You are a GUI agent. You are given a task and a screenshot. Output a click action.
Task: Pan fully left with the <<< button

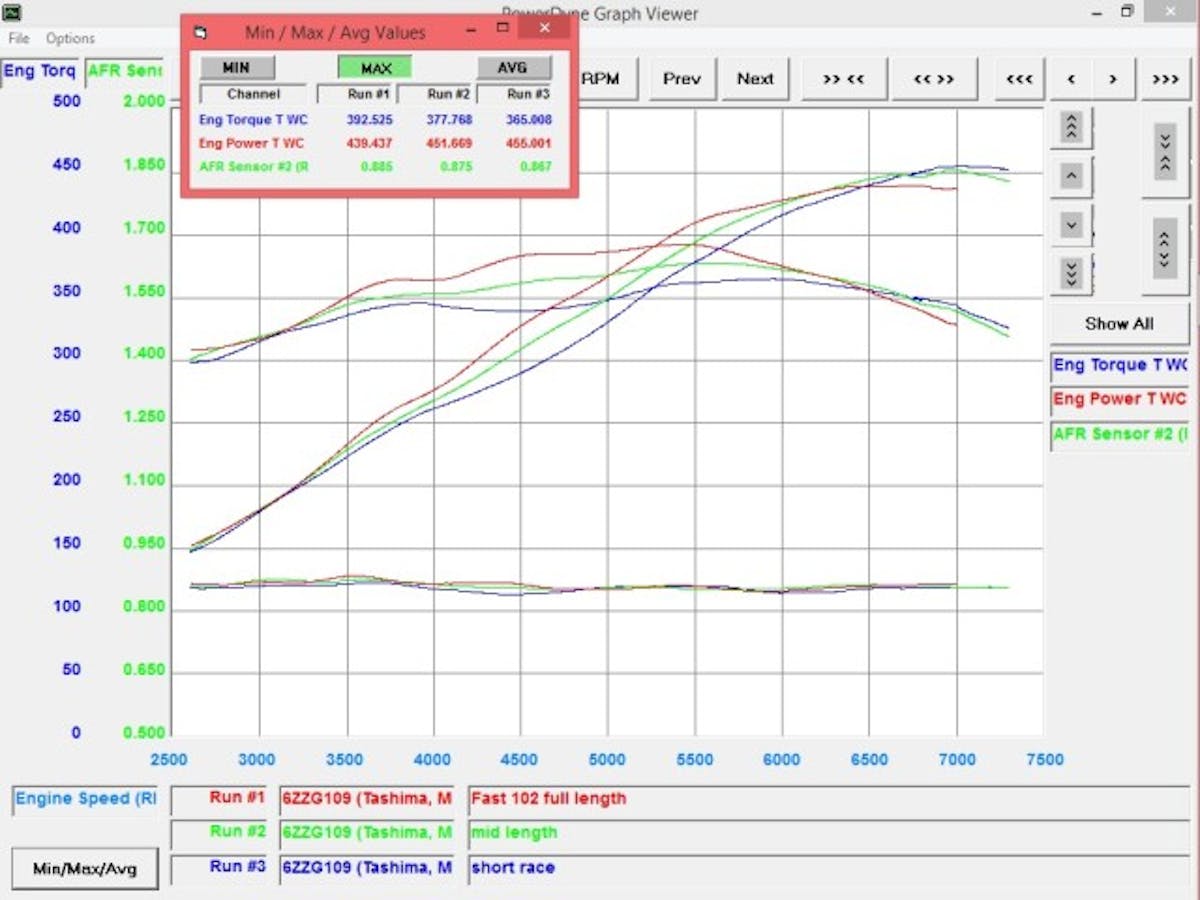tap(1019, 79)
